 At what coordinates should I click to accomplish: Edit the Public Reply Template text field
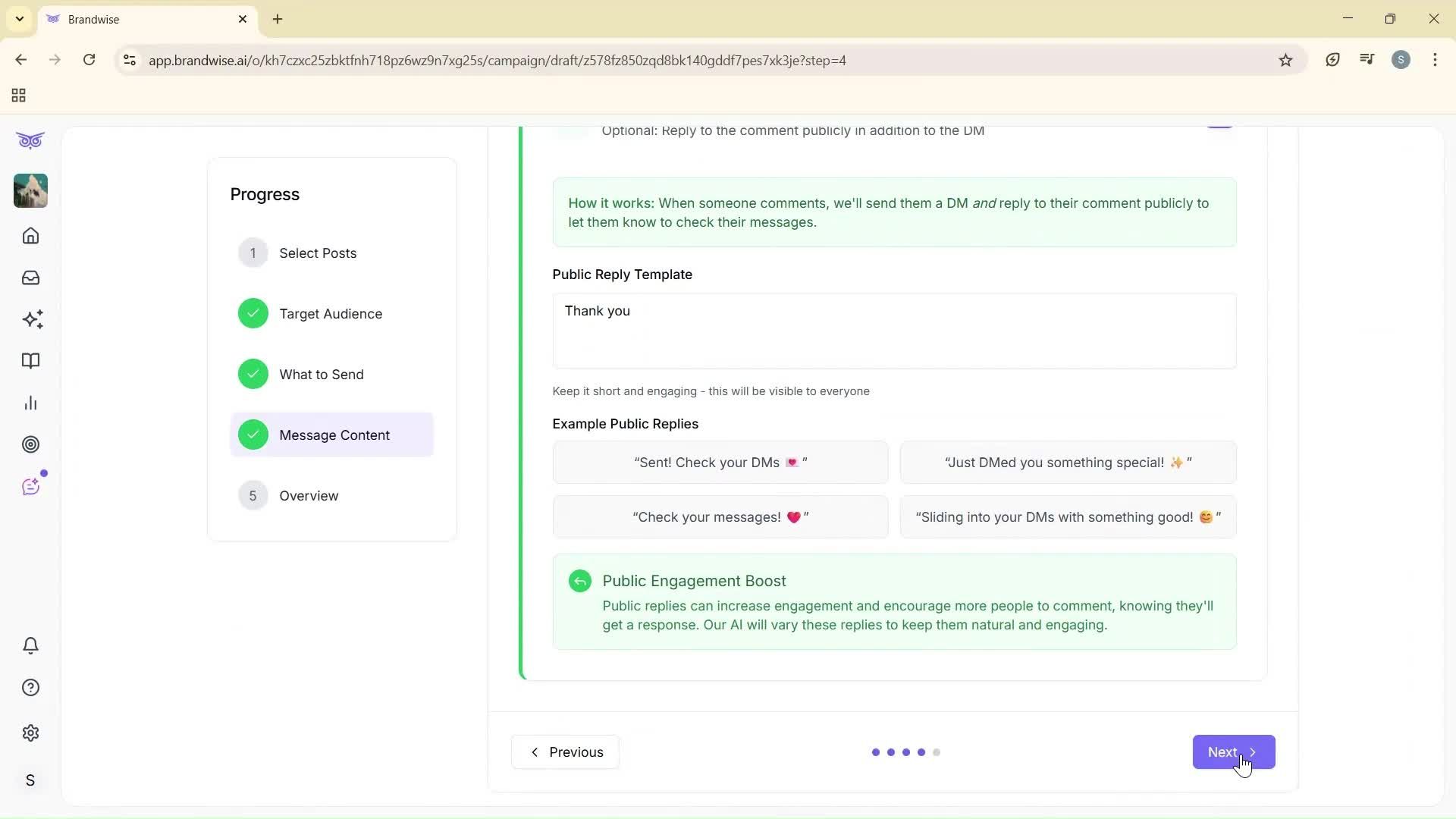point(893,330)
